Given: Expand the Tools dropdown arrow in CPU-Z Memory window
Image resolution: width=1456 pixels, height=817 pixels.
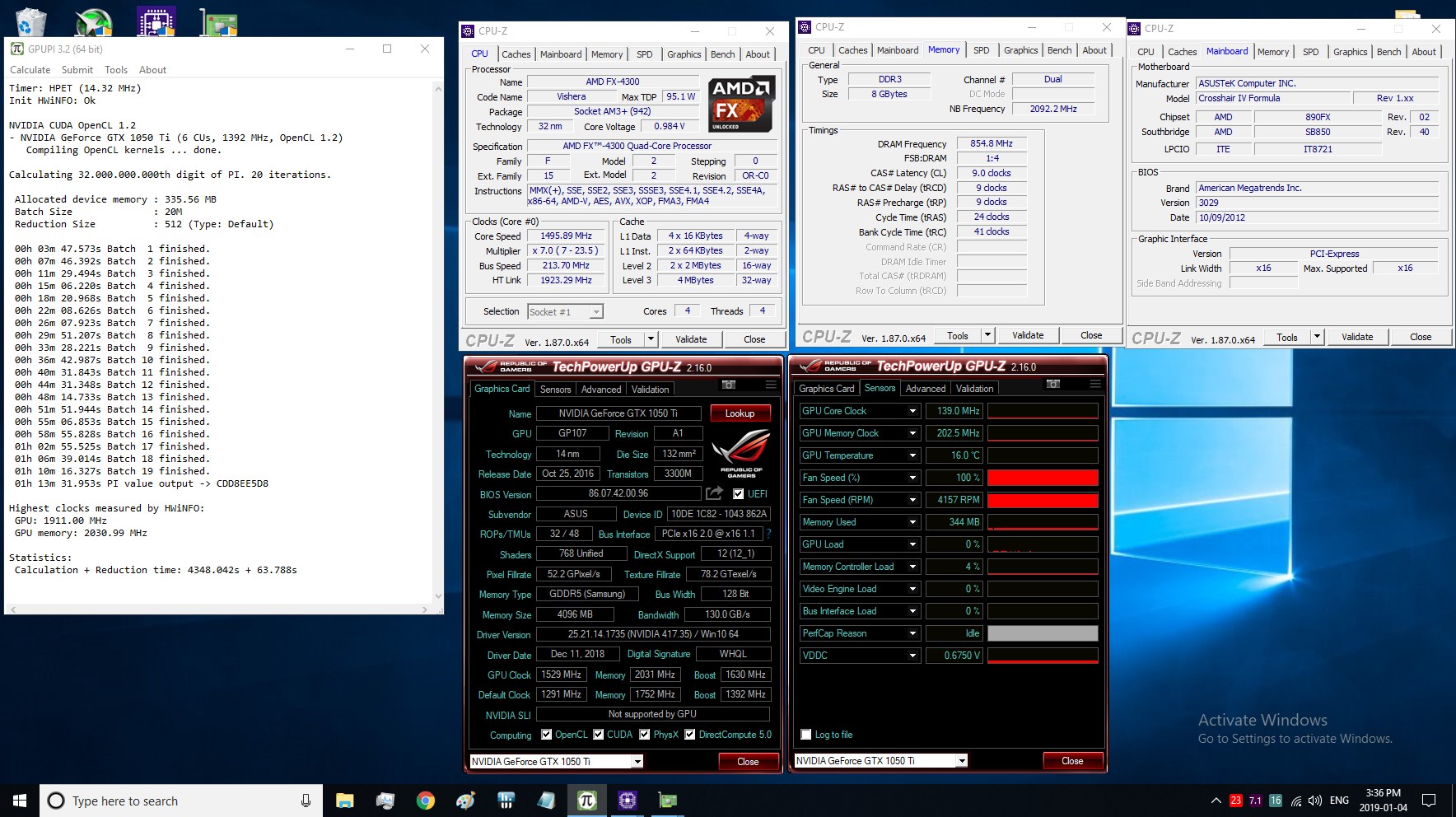Looking at the screenshot, I should click(987, 335).
